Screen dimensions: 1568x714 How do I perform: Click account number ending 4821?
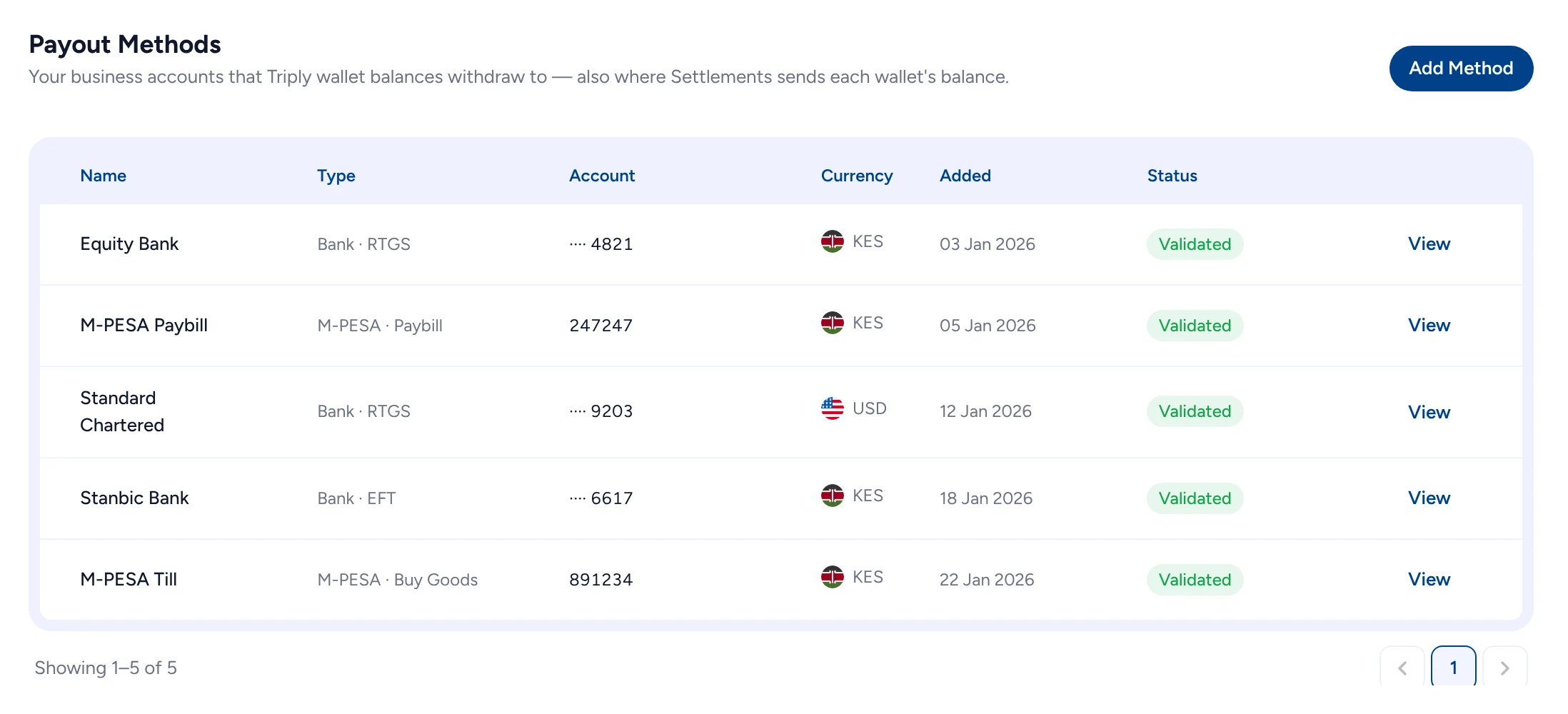[x=601, y=244]
